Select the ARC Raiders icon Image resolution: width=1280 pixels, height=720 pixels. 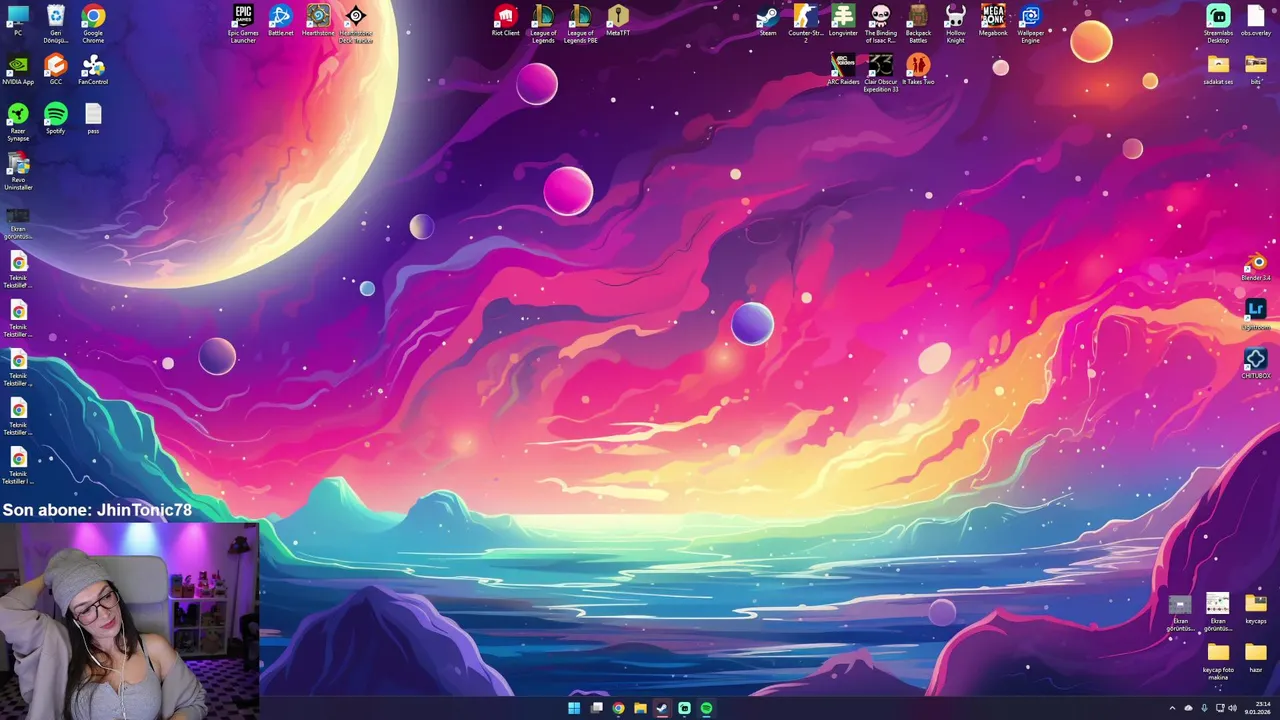(843, 69)
